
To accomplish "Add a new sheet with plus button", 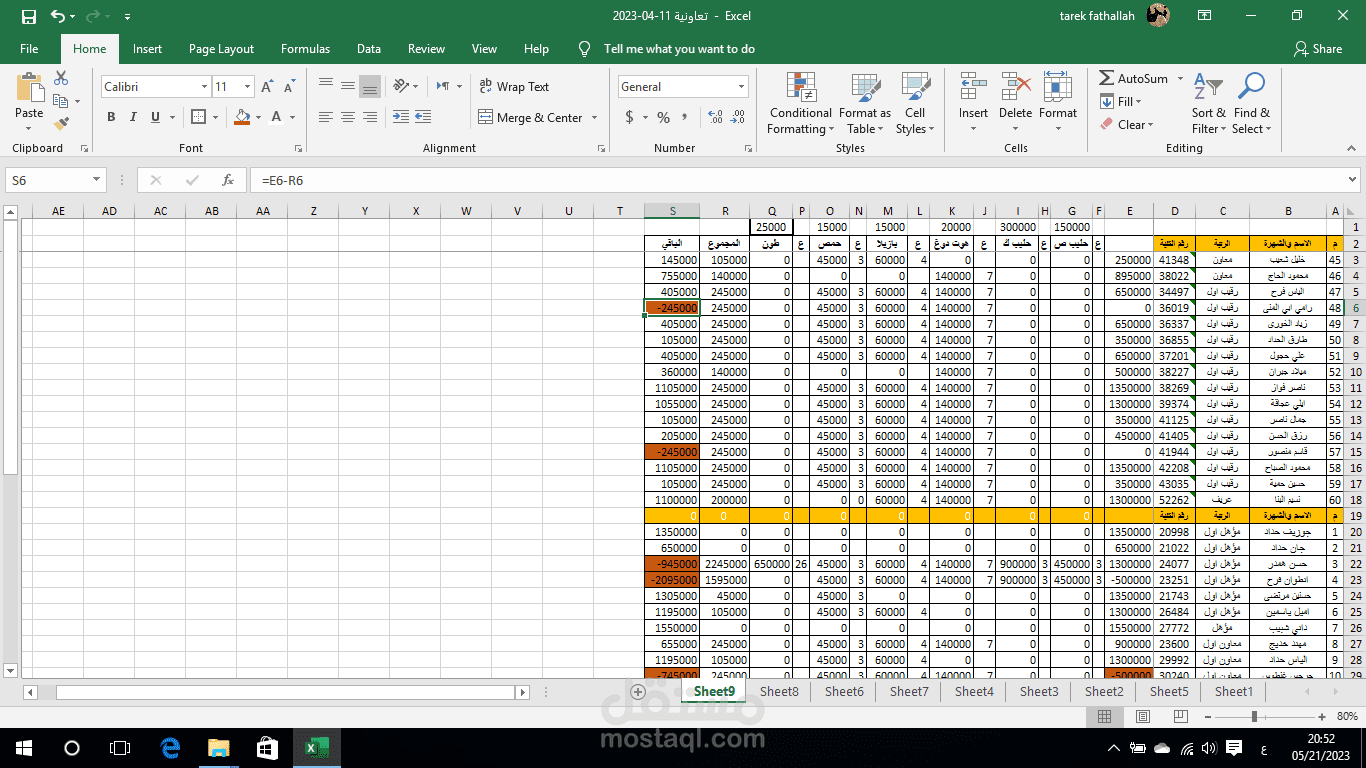I will 638,691.
